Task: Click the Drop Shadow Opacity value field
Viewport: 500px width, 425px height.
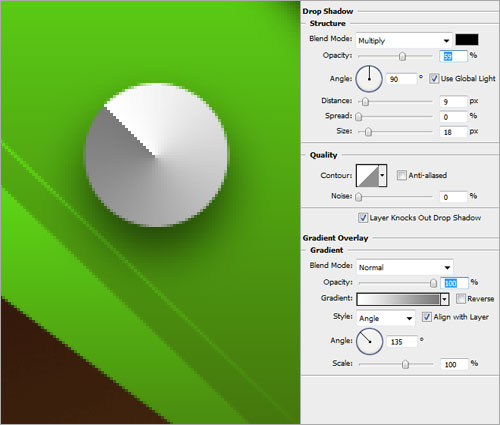Action: pos(453,56)
